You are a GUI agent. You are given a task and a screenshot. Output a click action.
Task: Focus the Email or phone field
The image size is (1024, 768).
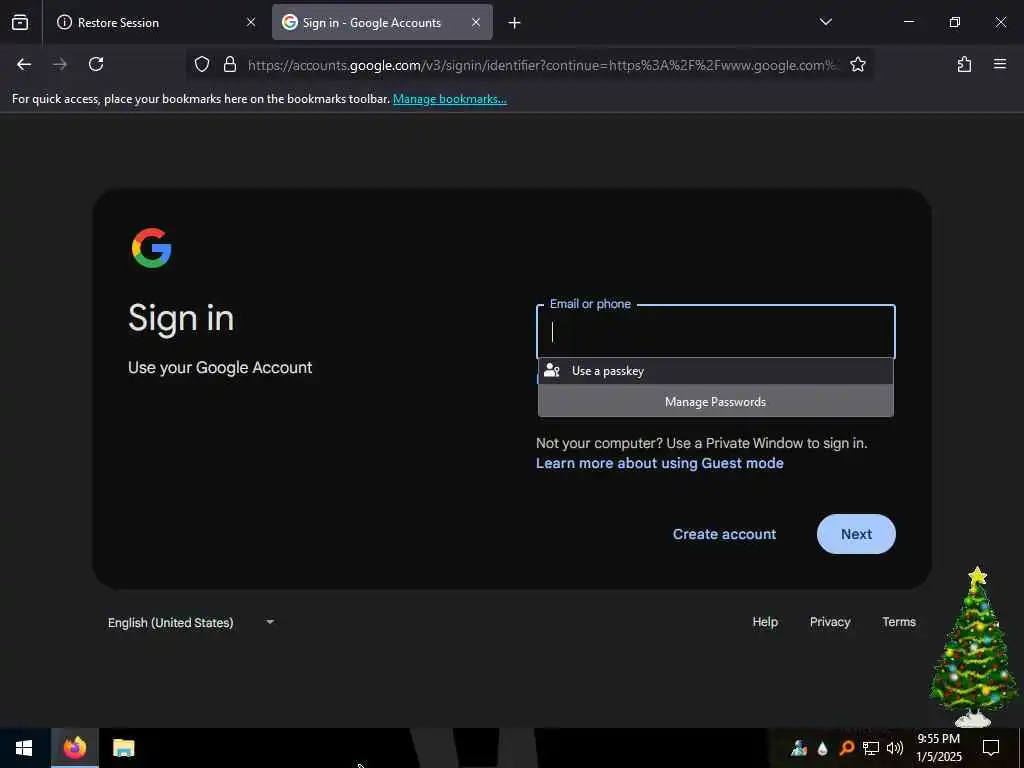tap(715, 332)
